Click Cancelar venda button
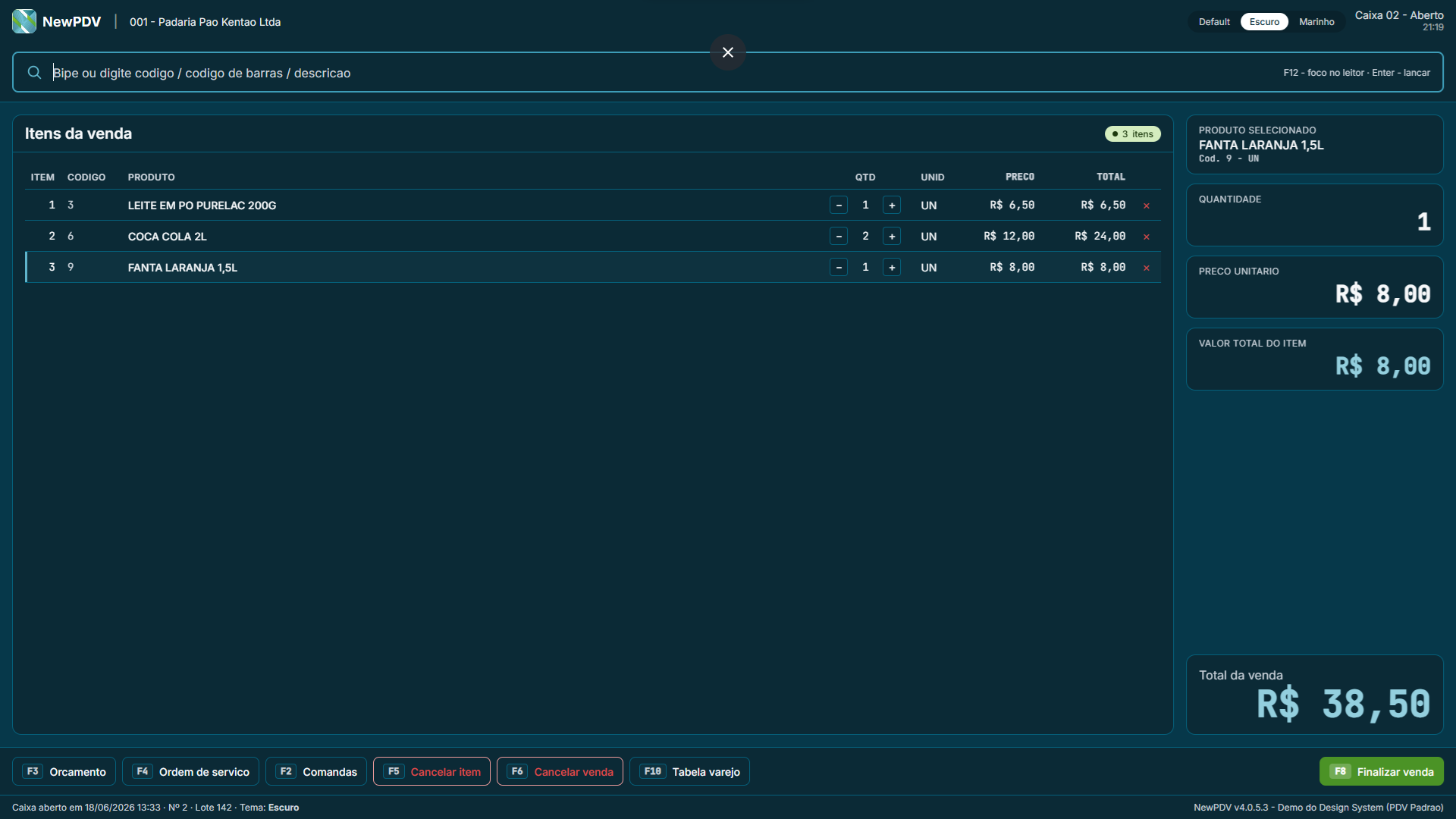Image resolution: width=1456 pixels, height=819 pixels. 560,772
